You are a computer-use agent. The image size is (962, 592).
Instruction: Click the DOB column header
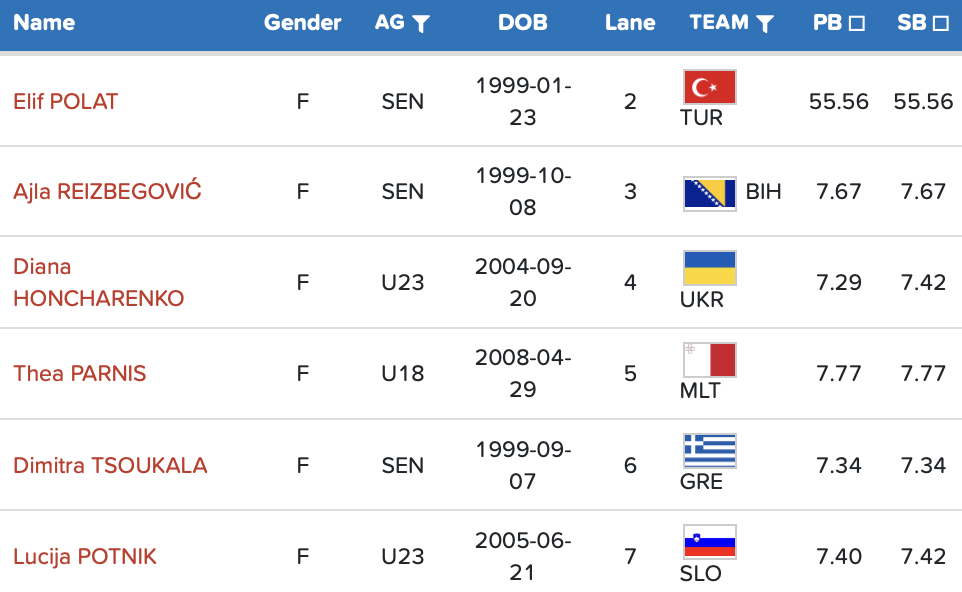point(522,23)
